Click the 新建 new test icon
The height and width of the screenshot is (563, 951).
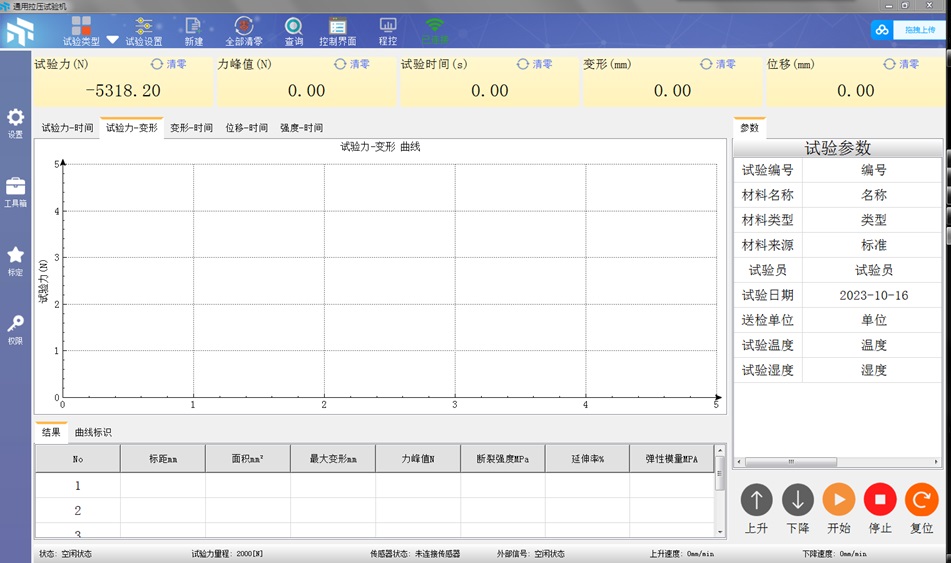193,31
